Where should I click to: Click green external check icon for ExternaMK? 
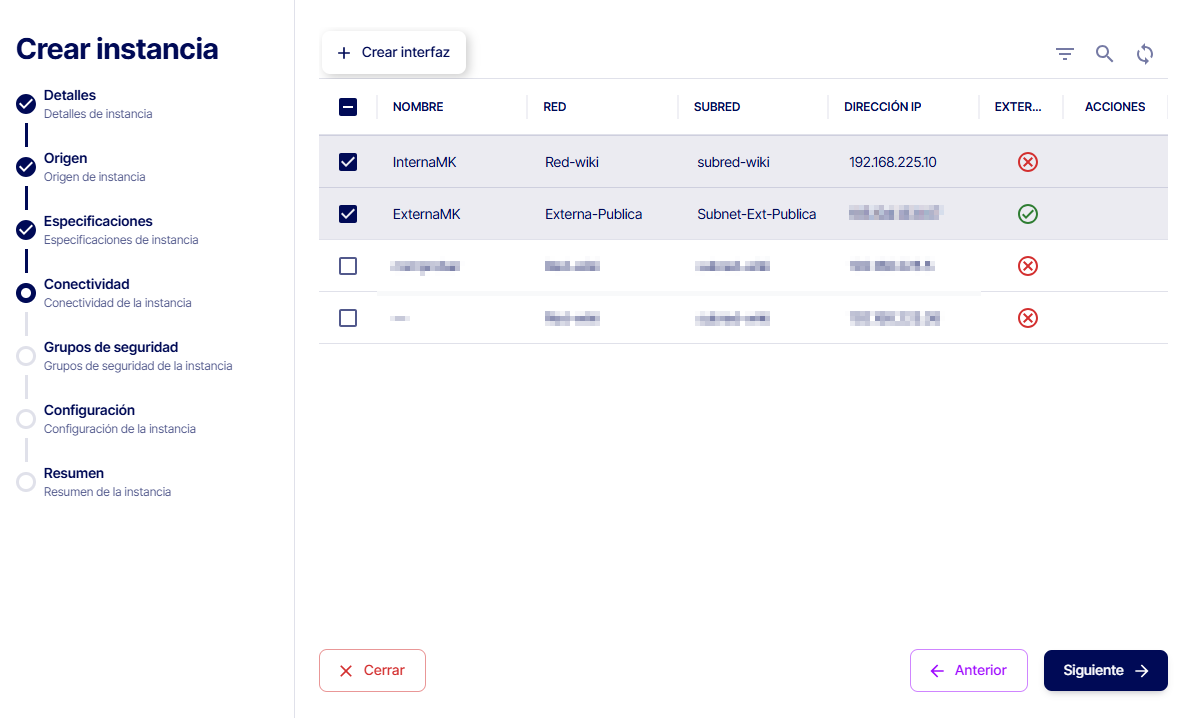coord(1027,214)
